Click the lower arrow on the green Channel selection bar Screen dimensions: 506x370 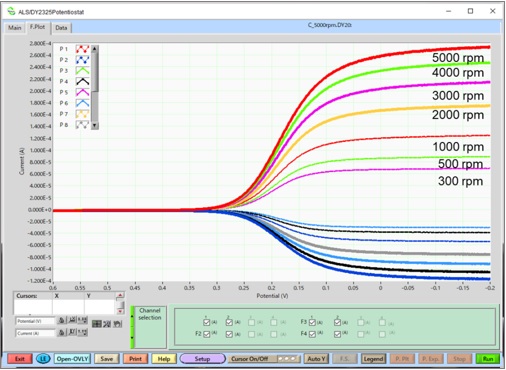click(x=132, y=338)
